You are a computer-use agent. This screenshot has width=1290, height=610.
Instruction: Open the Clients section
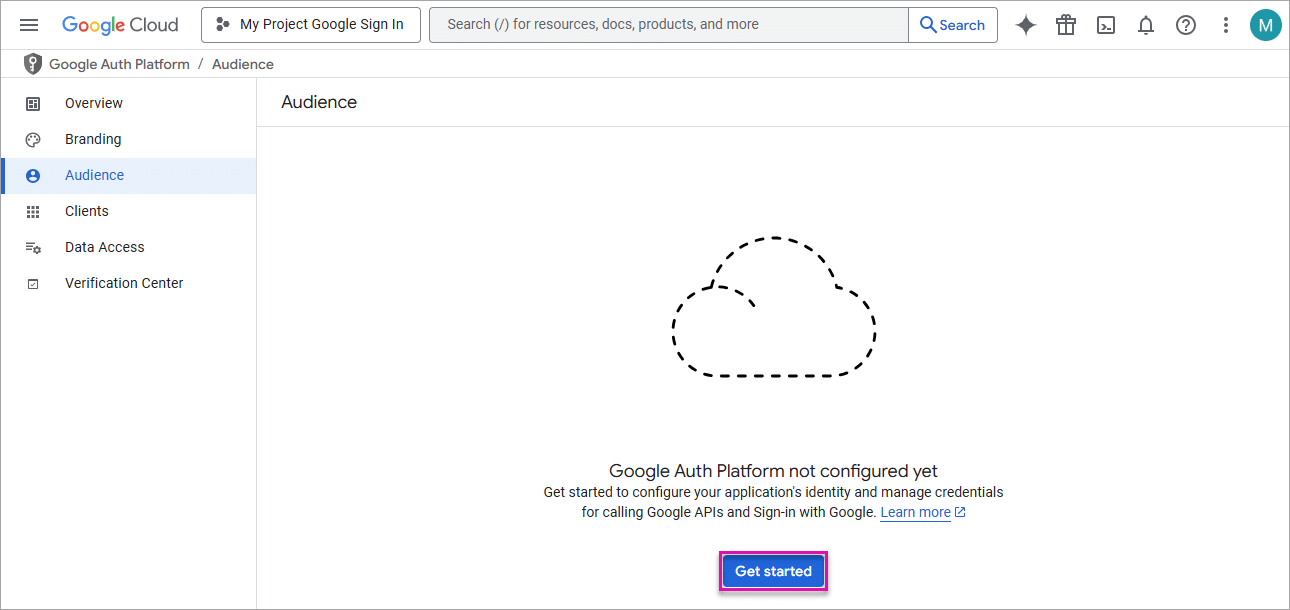pyautogui.click(x=87, y=211)
